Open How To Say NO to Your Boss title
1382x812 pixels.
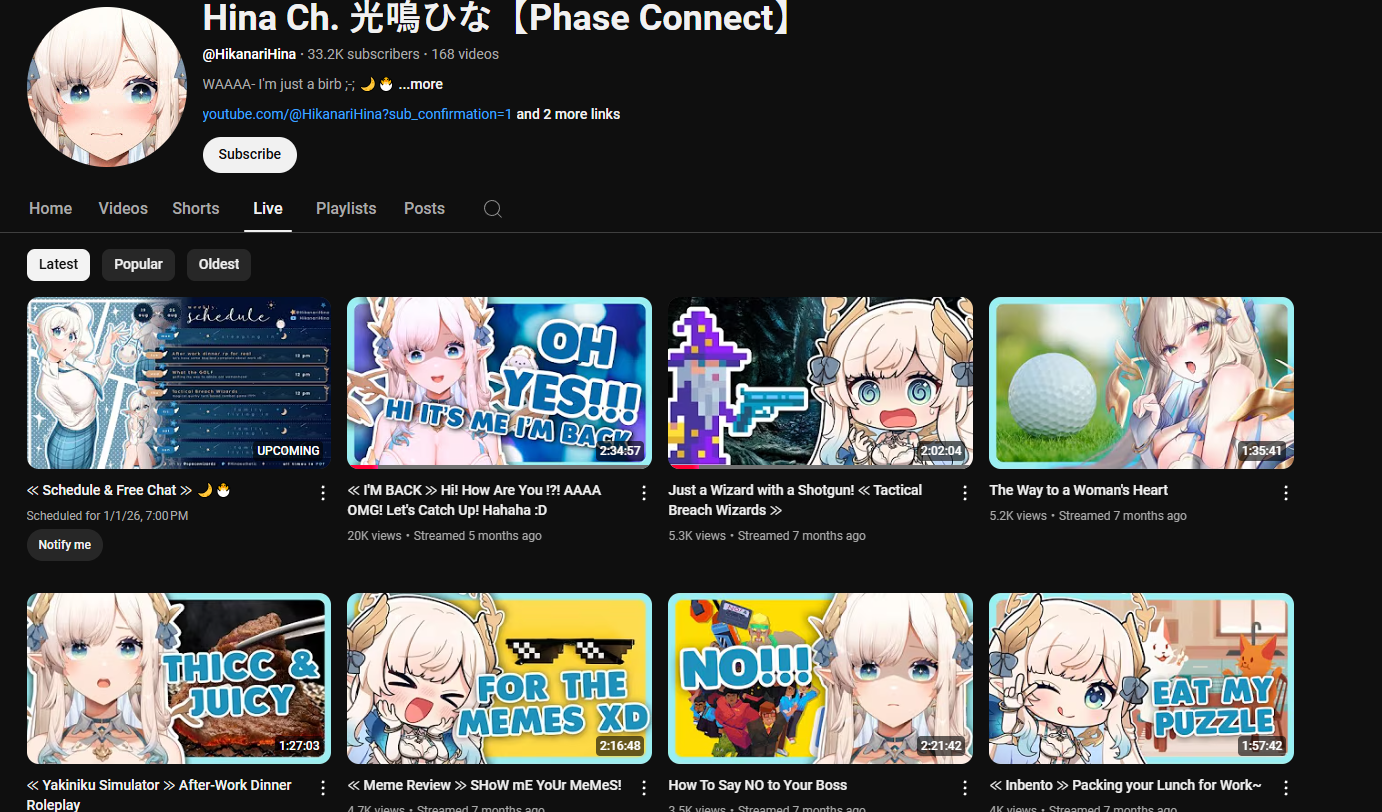(758, 785)
